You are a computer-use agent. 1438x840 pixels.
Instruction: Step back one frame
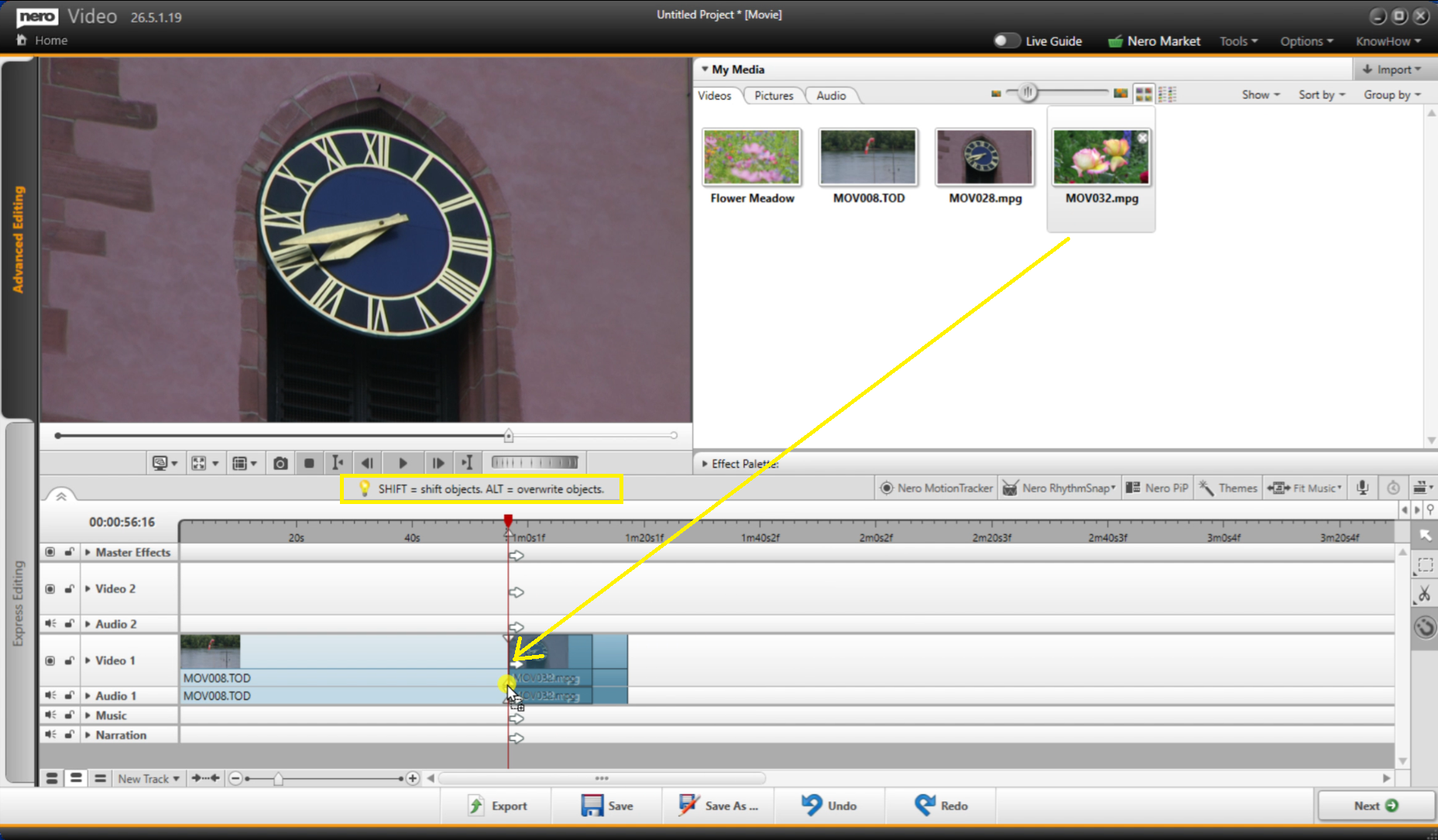(368, 463)
